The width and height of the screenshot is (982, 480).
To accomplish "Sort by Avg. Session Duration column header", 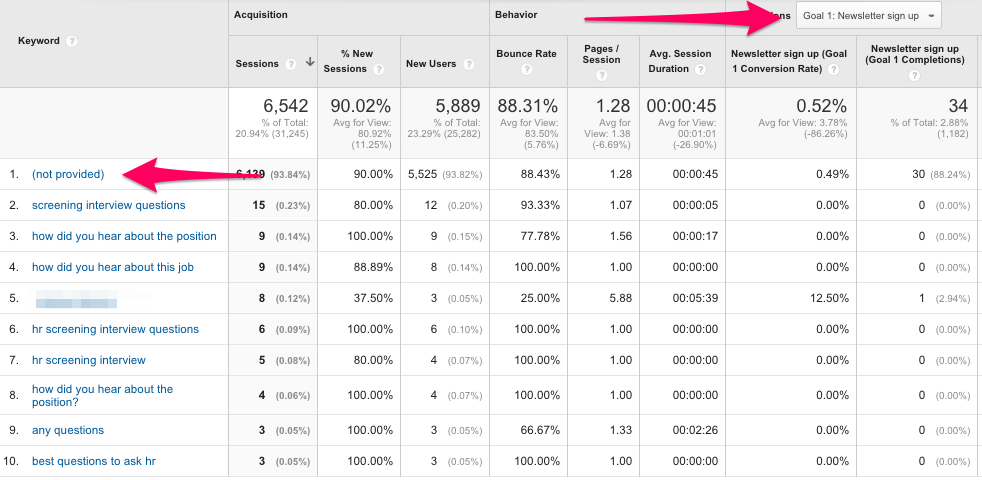I will (680, 61).
